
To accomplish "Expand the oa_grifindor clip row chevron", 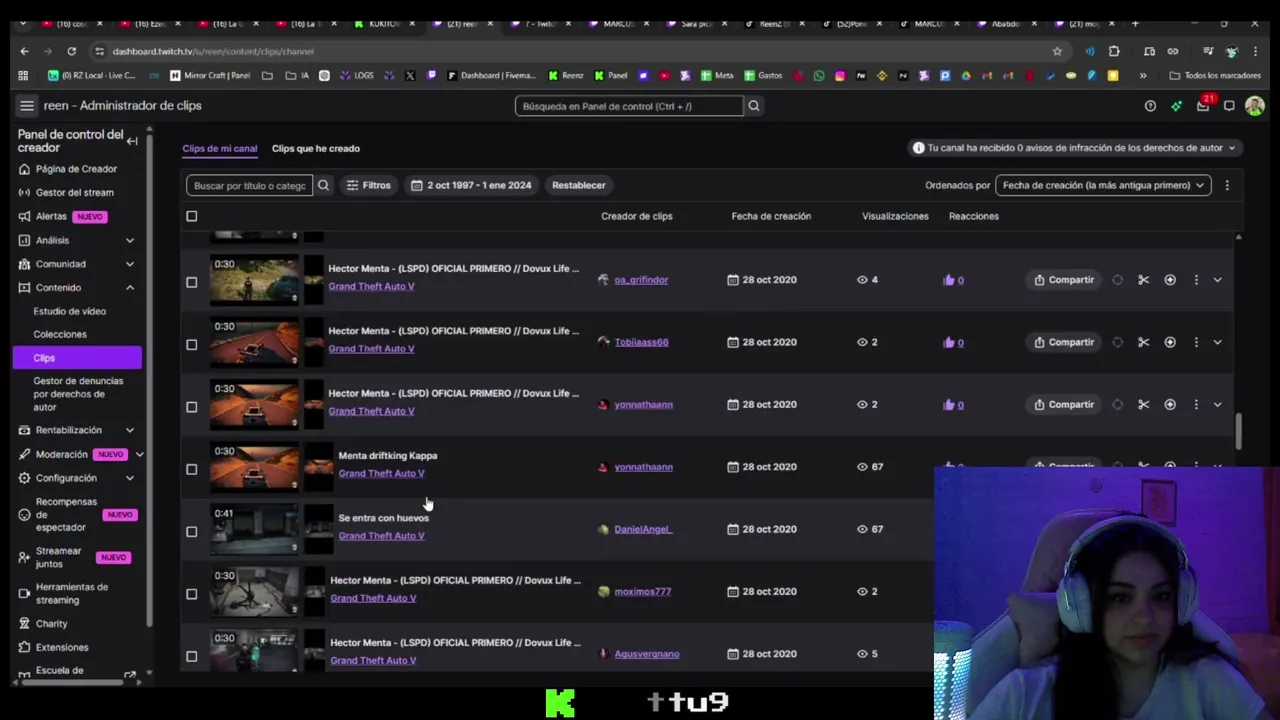I will tap(1217, 280).
